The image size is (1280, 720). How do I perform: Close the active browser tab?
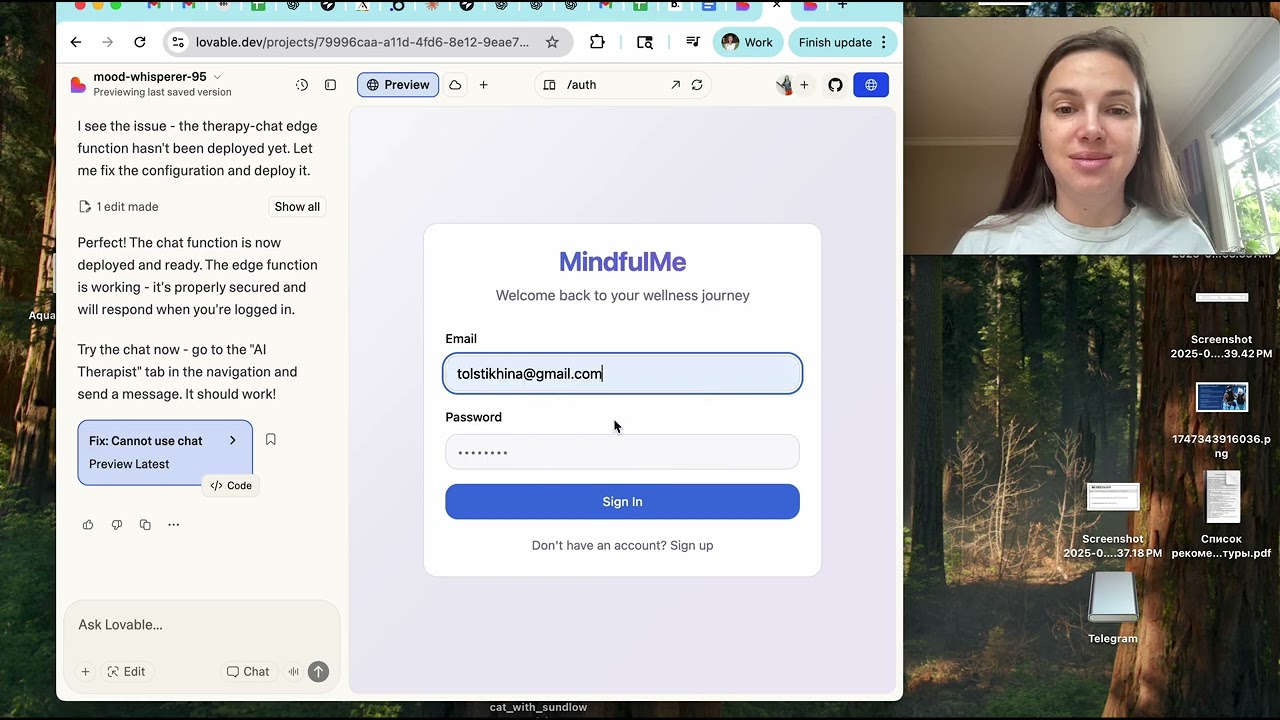[x=776, y=6]
